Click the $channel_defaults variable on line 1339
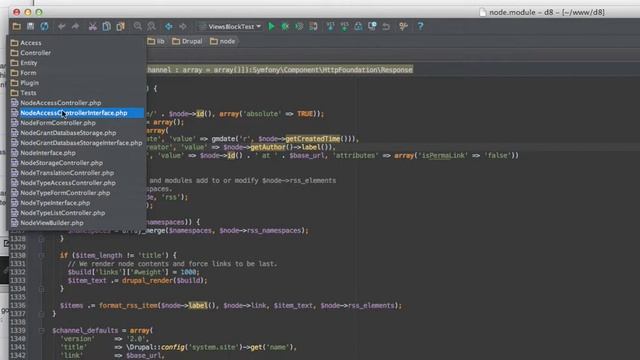The width and height of the screenshot is (640, 360). pyautogui.click(x=85, y=330)
